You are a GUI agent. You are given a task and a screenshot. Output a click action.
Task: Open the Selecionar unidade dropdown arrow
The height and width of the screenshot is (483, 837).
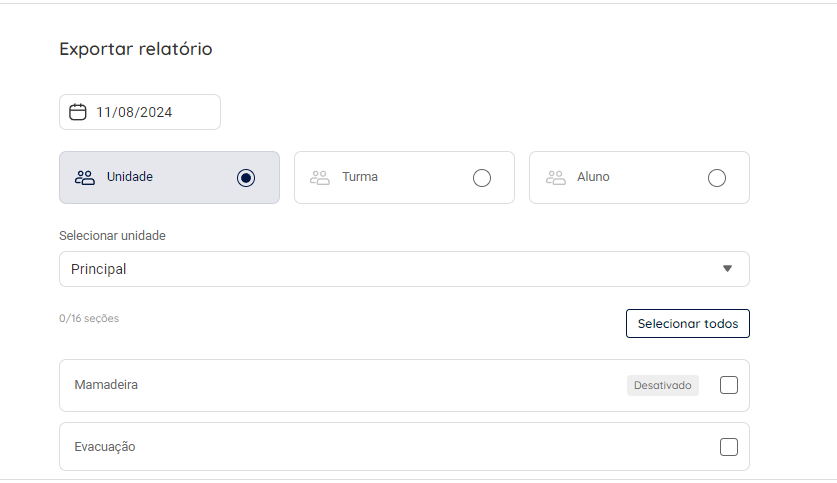coord(727,269)
